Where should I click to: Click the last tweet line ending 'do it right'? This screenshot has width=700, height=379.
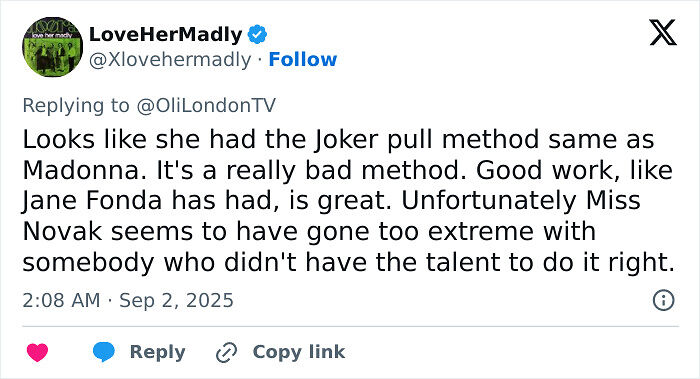[348, 262]
